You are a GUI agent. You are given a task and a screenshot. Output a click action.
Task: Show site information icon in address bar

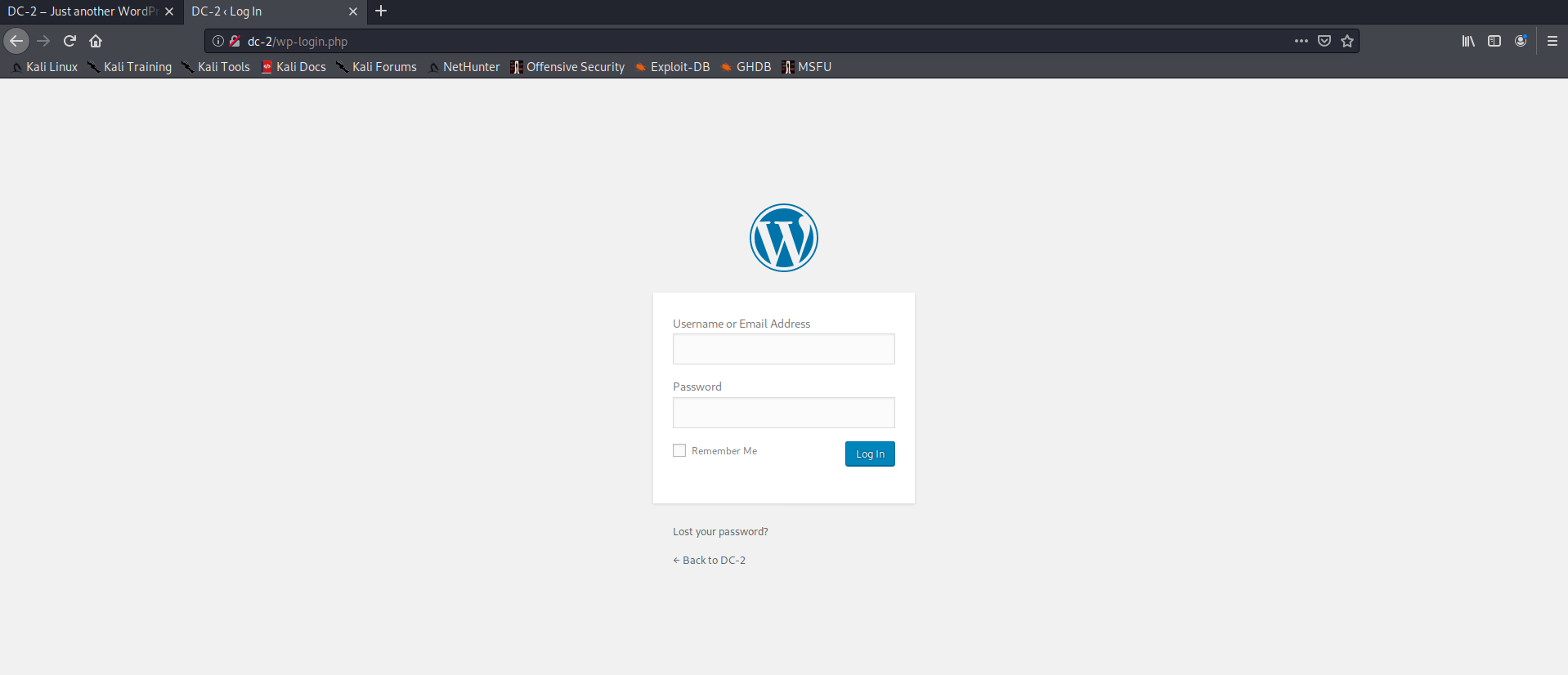[x=218, y=41]
